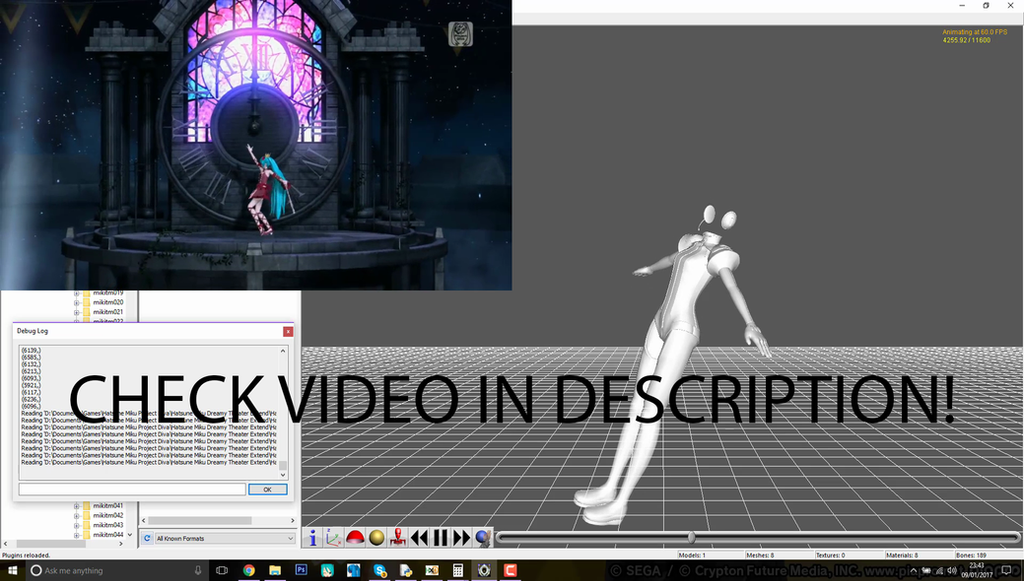Open Excel from the taskbar
The height and width of the screenshot is (581, 1024).
coord(432,570)
